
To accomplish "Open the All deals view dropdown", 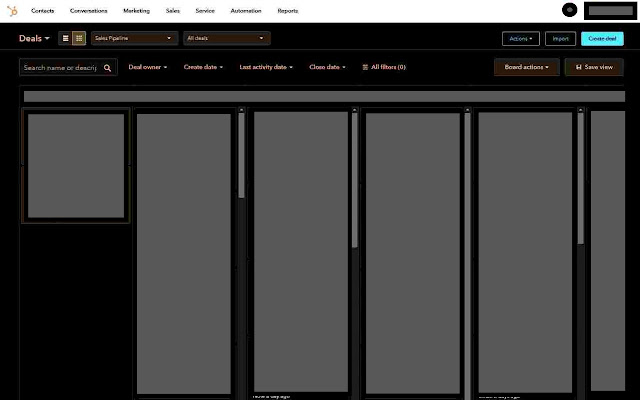I will [x=227, y=38].
